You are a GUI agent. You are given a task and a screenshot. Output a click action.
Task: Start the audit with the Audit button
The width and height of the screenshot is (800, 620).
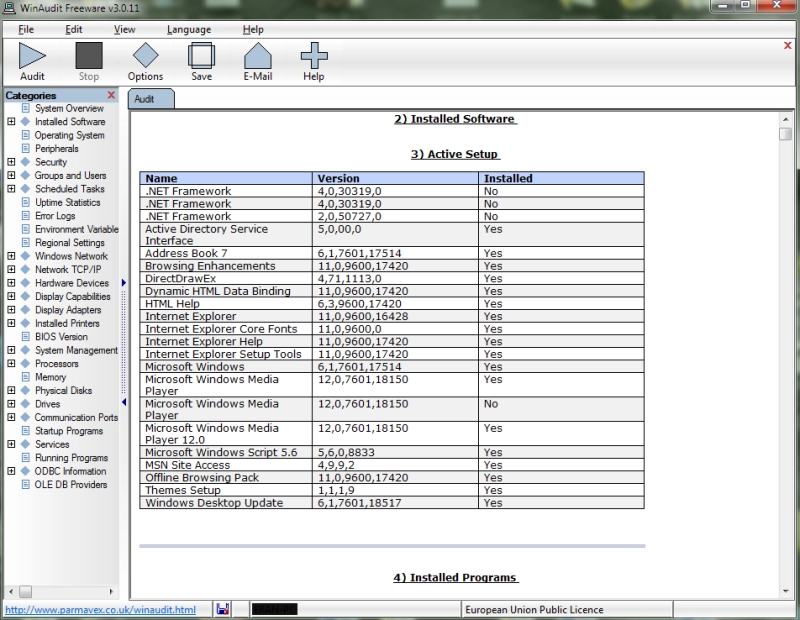32,61
